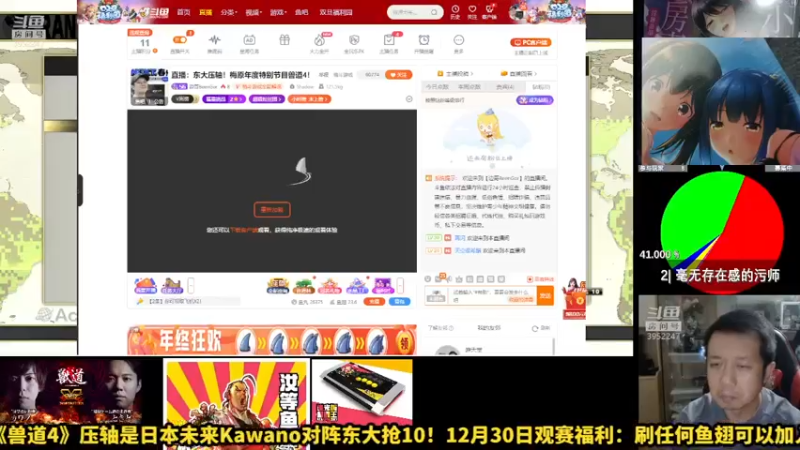Viewport: 800px width, 450px height.
Task: Click the blue 背包 backpack button
Action: coord(399,302)
